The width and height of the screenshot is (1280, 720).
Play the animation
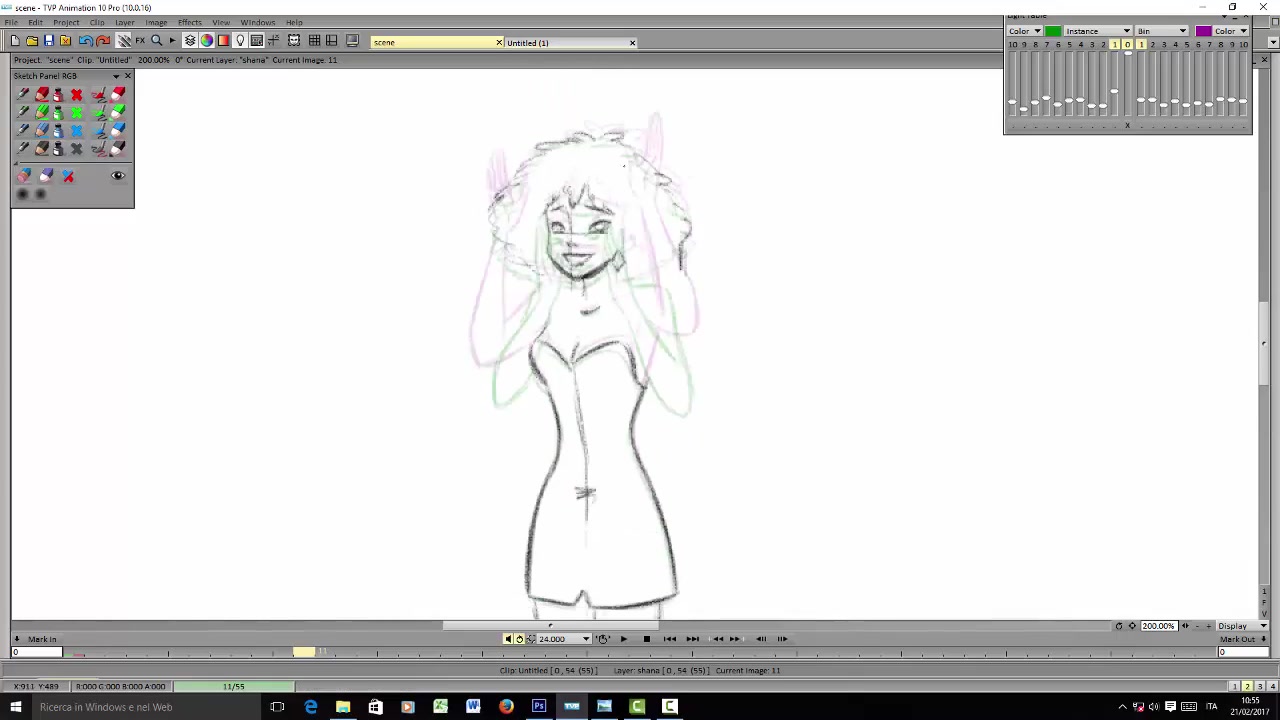point(623,639)
